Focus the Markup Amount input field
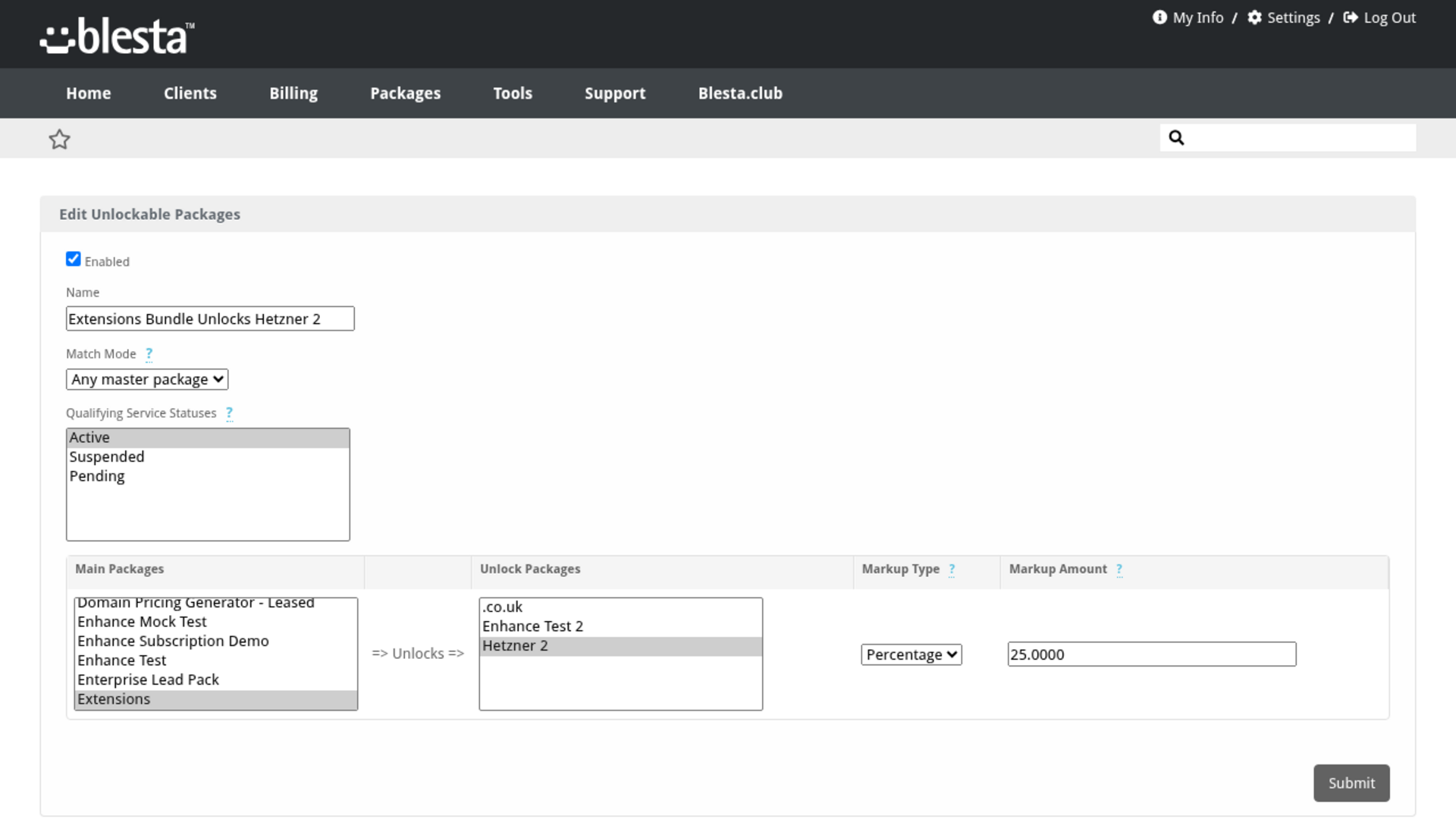 1152,654
